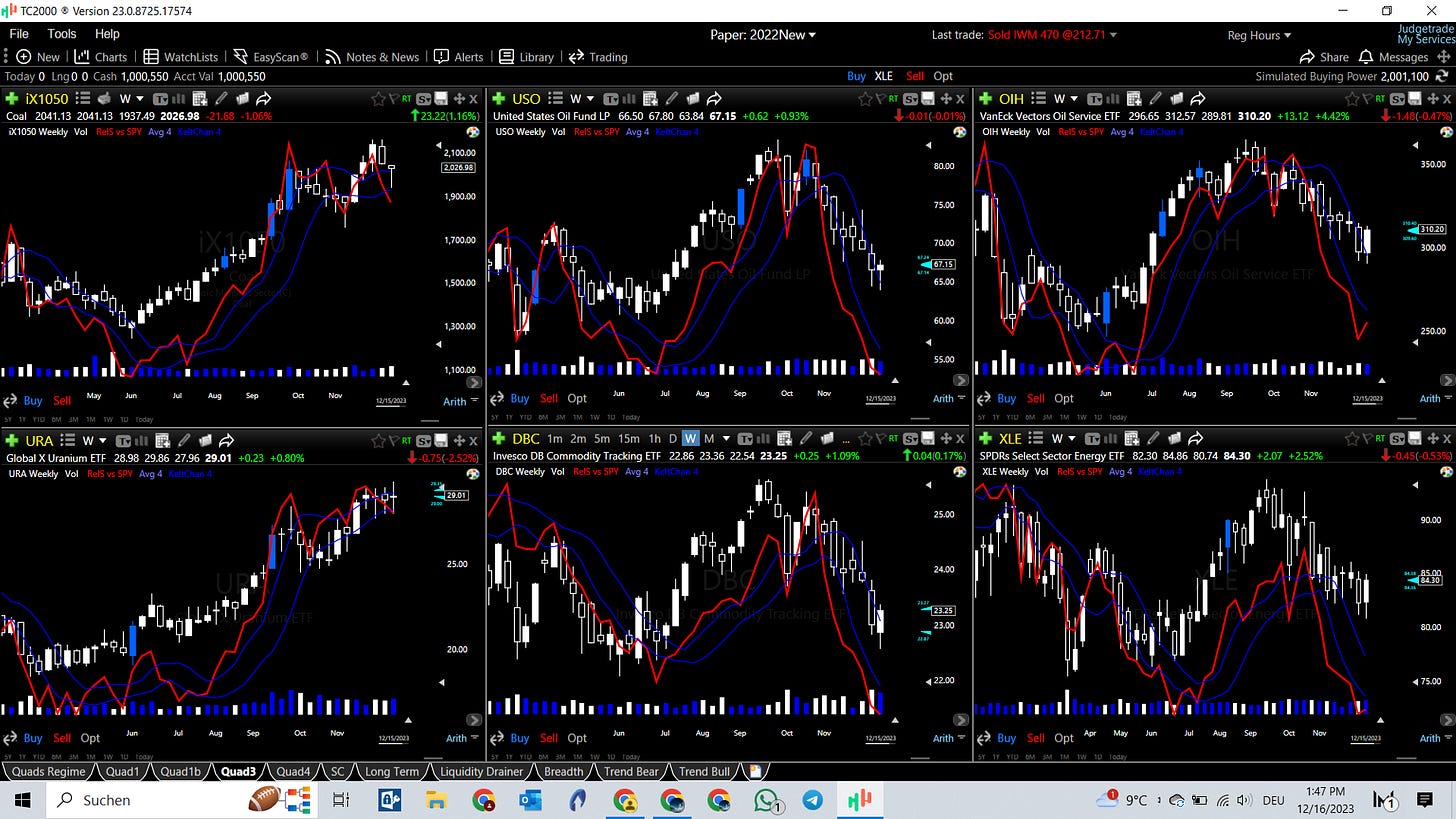The height and width of the screenshot is (819, 1456).
Task: Open Outlook from the Windows taskbar
Action: 530,800
